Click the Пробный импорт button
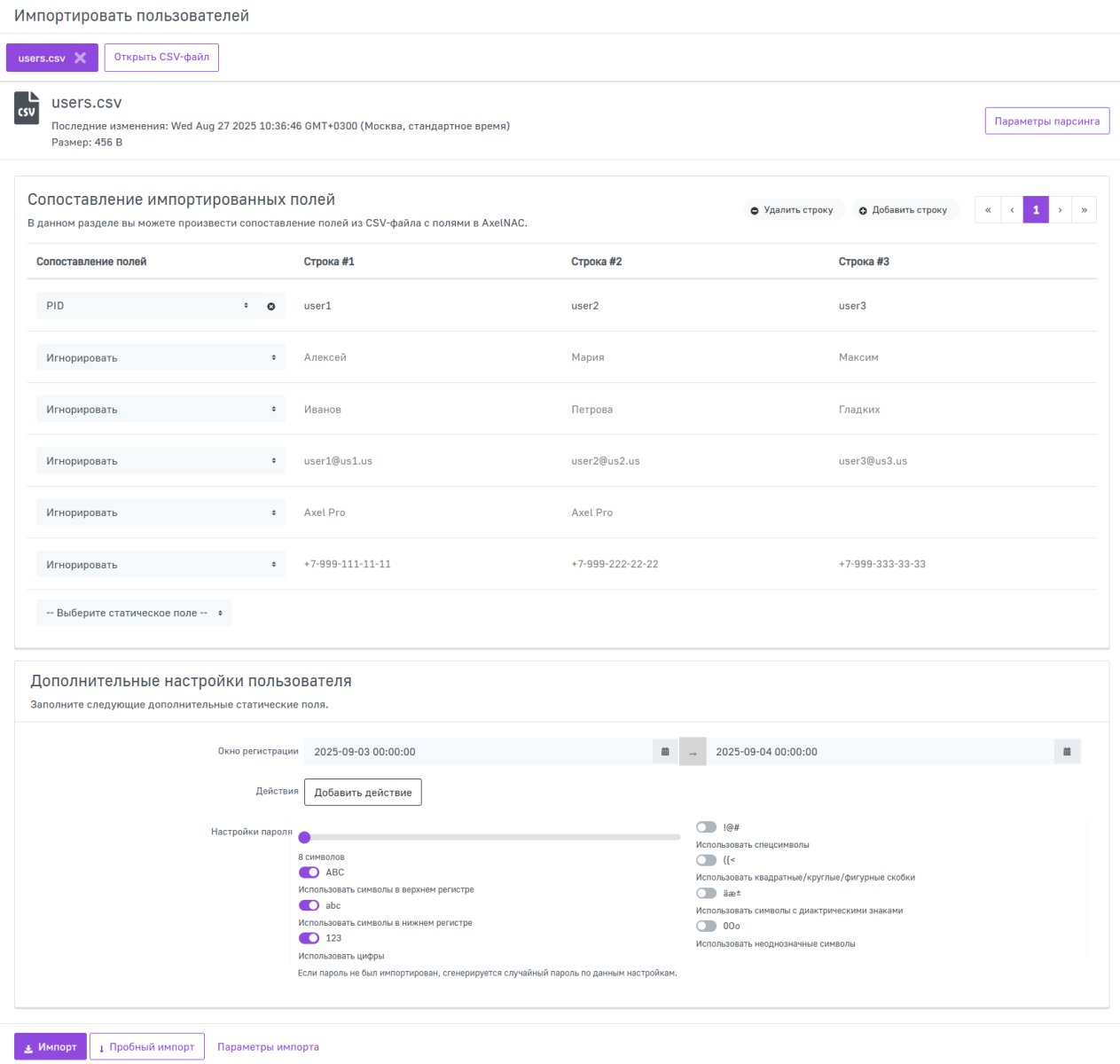This screenshot has height=1064, width=1120. [x=146, y=1047]
